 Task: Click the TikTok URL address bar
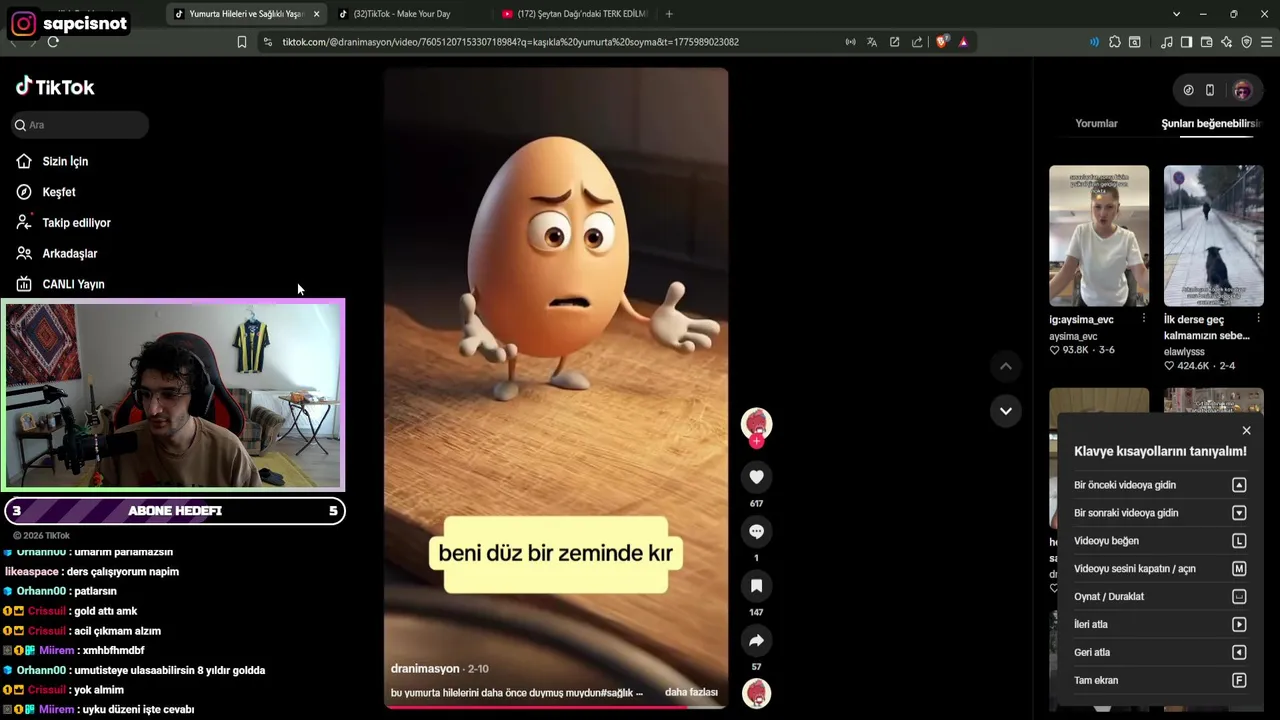tap(510, 42)
